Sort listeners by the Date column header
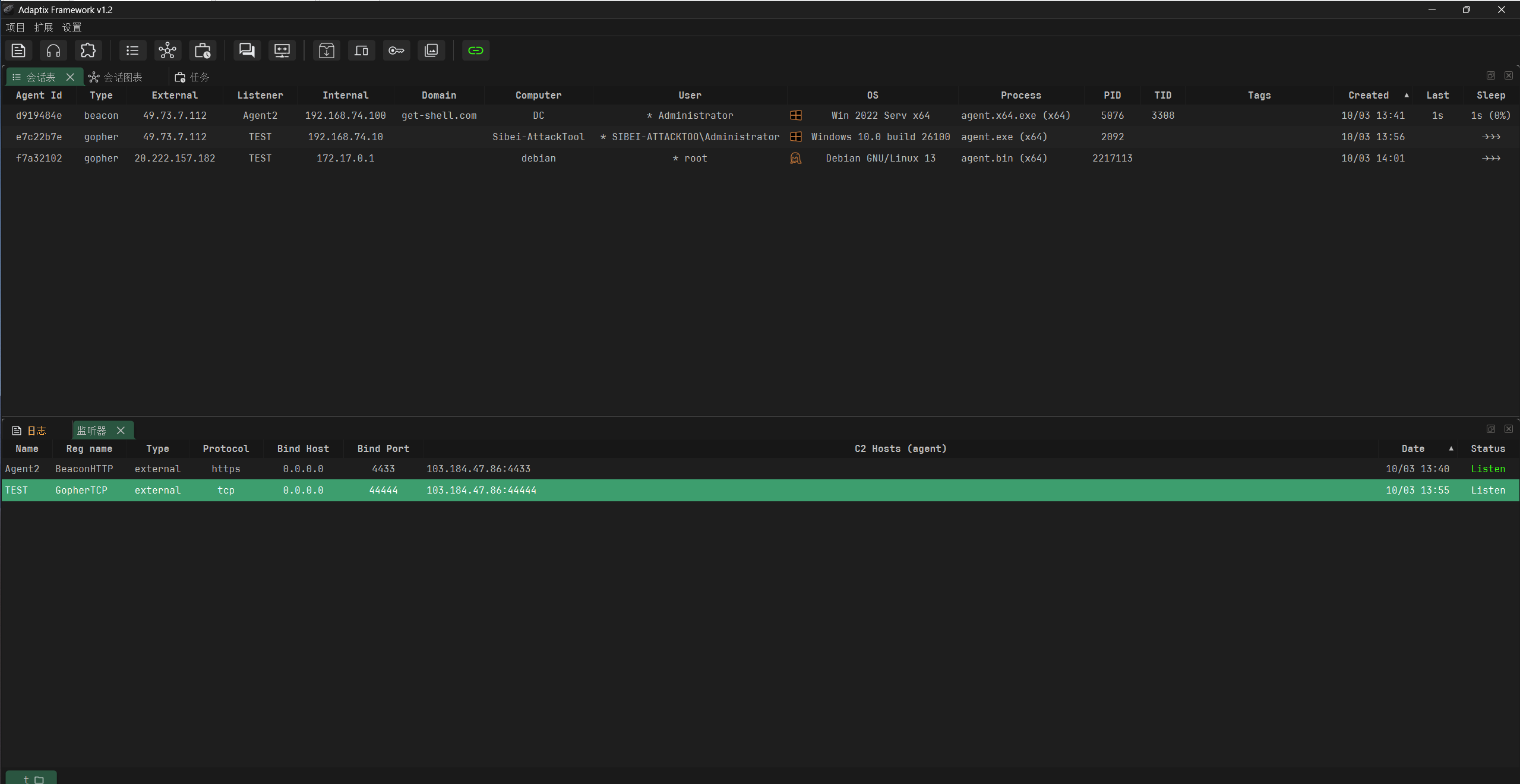Screen dimensions: 1520x784 coord(1412,448)
